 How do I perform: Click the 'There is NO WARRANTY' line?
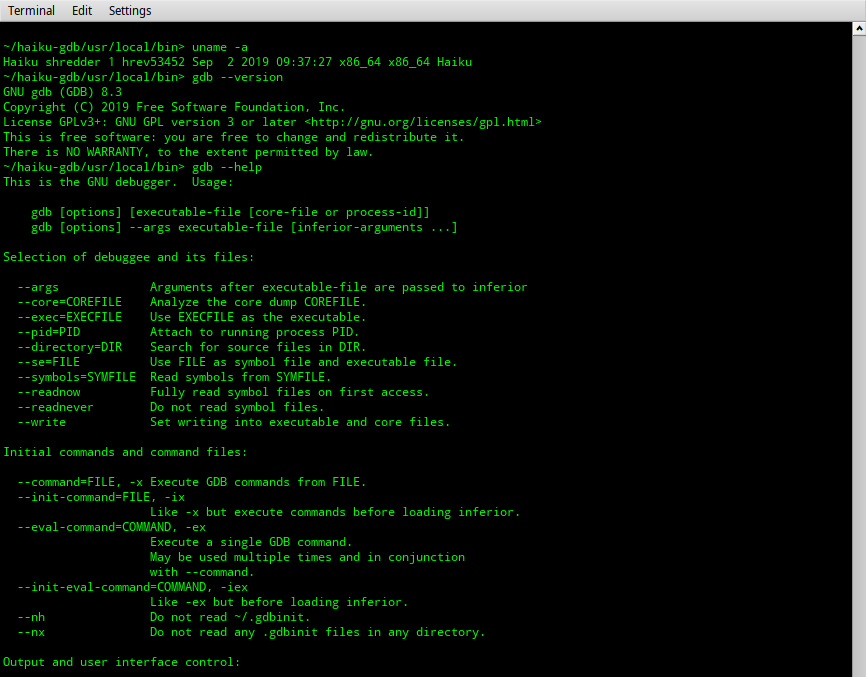tap(188, 152)
